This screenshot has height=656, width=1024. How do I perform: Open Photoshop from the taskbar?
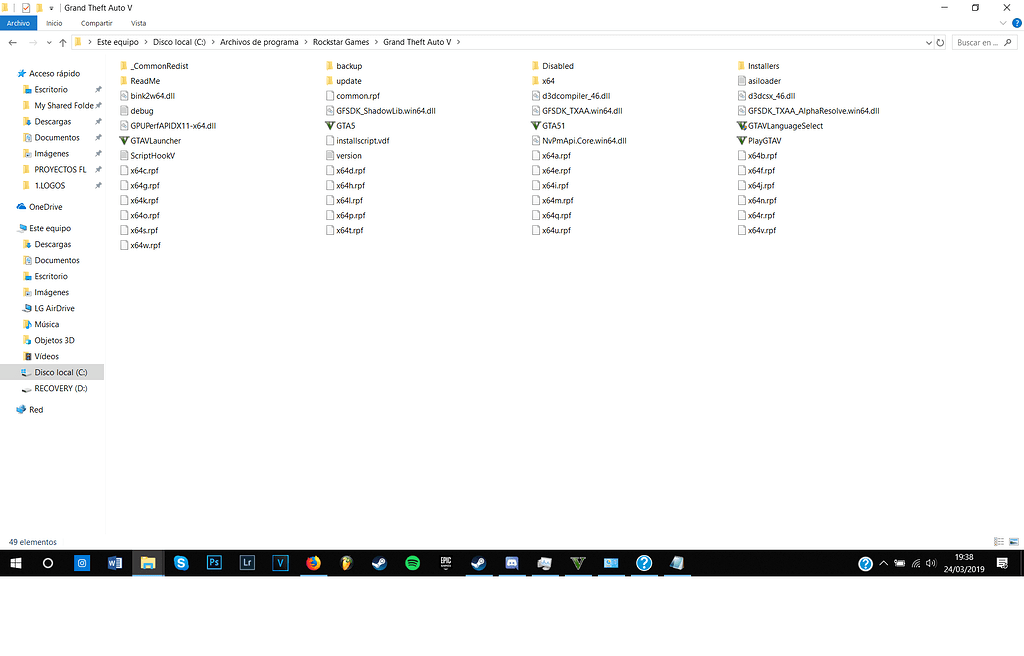[214, 563]
